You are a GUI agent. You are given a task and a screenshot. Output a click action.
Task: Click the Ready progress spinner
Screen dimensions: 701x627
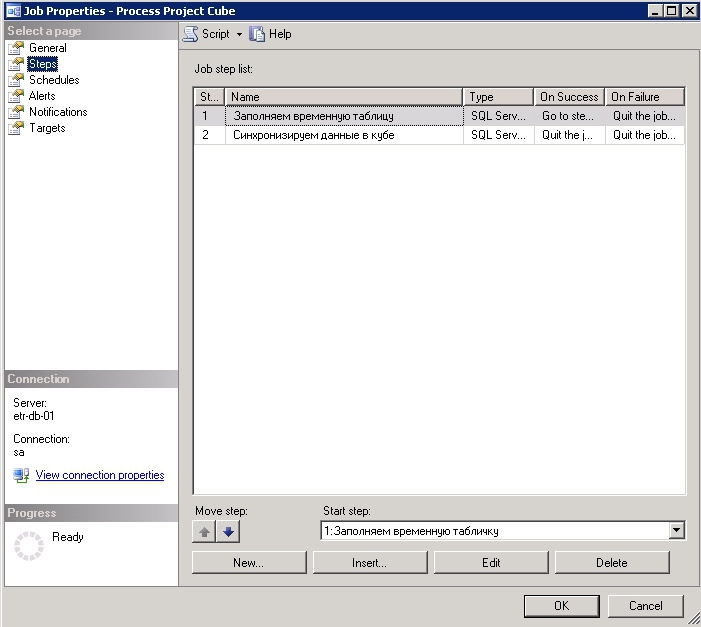[29, 546]
